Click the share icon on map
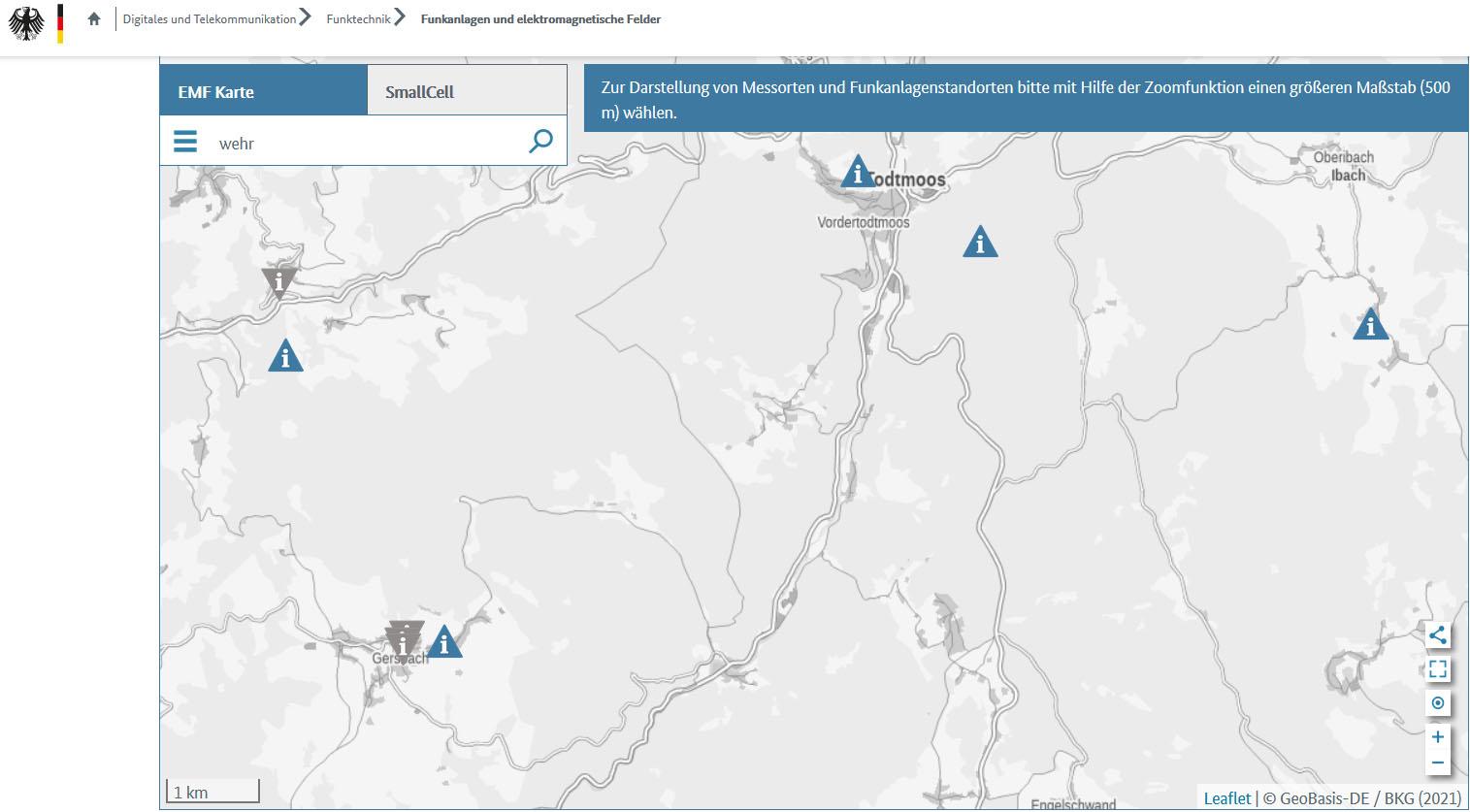Viewport: 1470px width, 812px height. tap(1437, 635)
